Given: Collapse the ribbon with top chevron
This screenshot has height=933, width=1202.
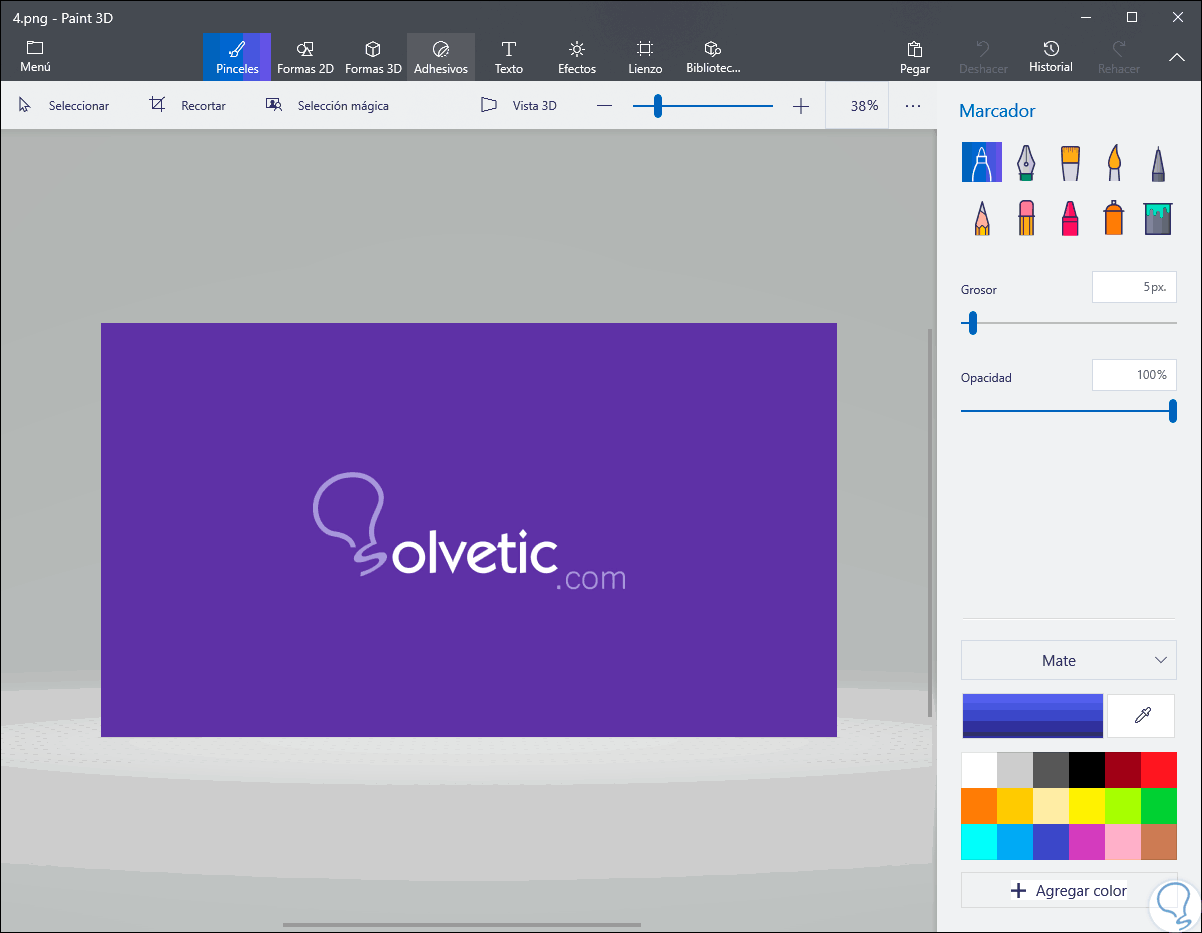Looking at the screenshot, I should tap(1176, 57).
